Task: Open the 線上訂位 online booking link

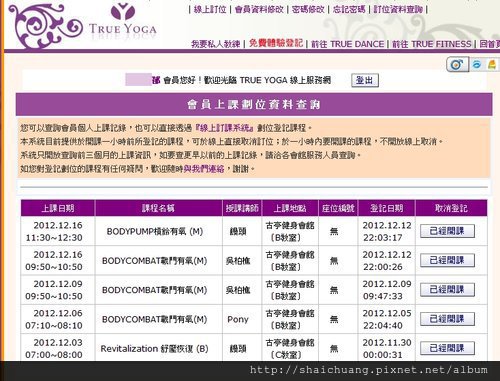Action: pos(210,9)
